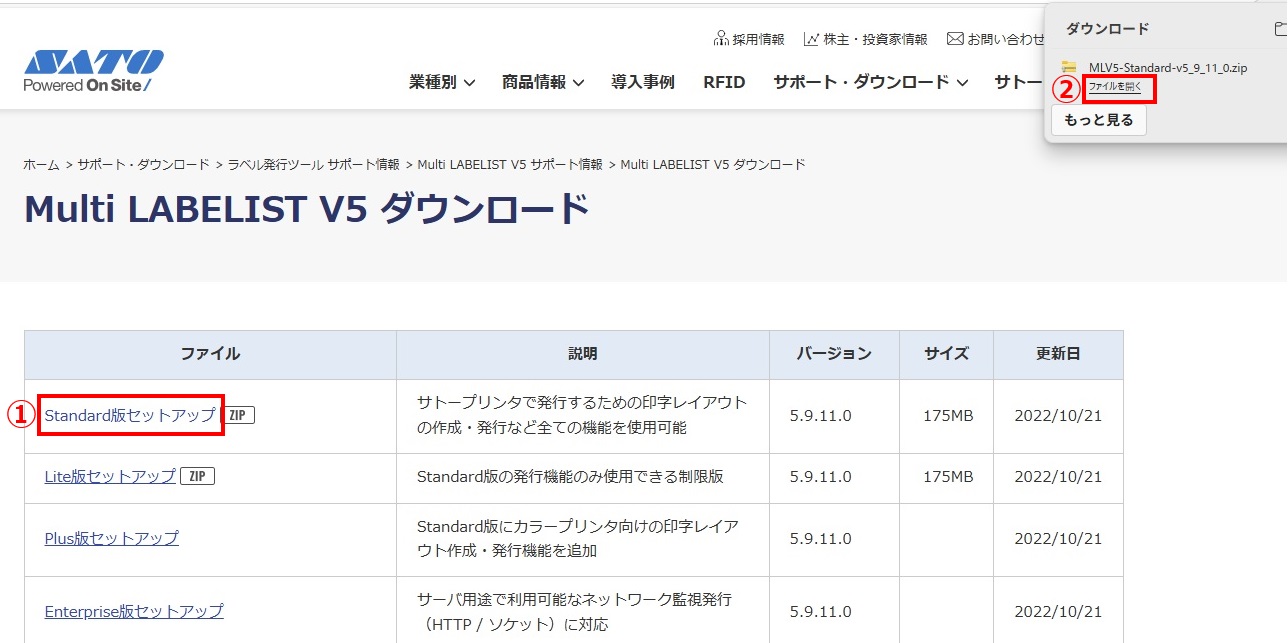Click the ファイル column header
Image resolution: width=1288 pixels, height=643 pixels.
pos(210,354)
